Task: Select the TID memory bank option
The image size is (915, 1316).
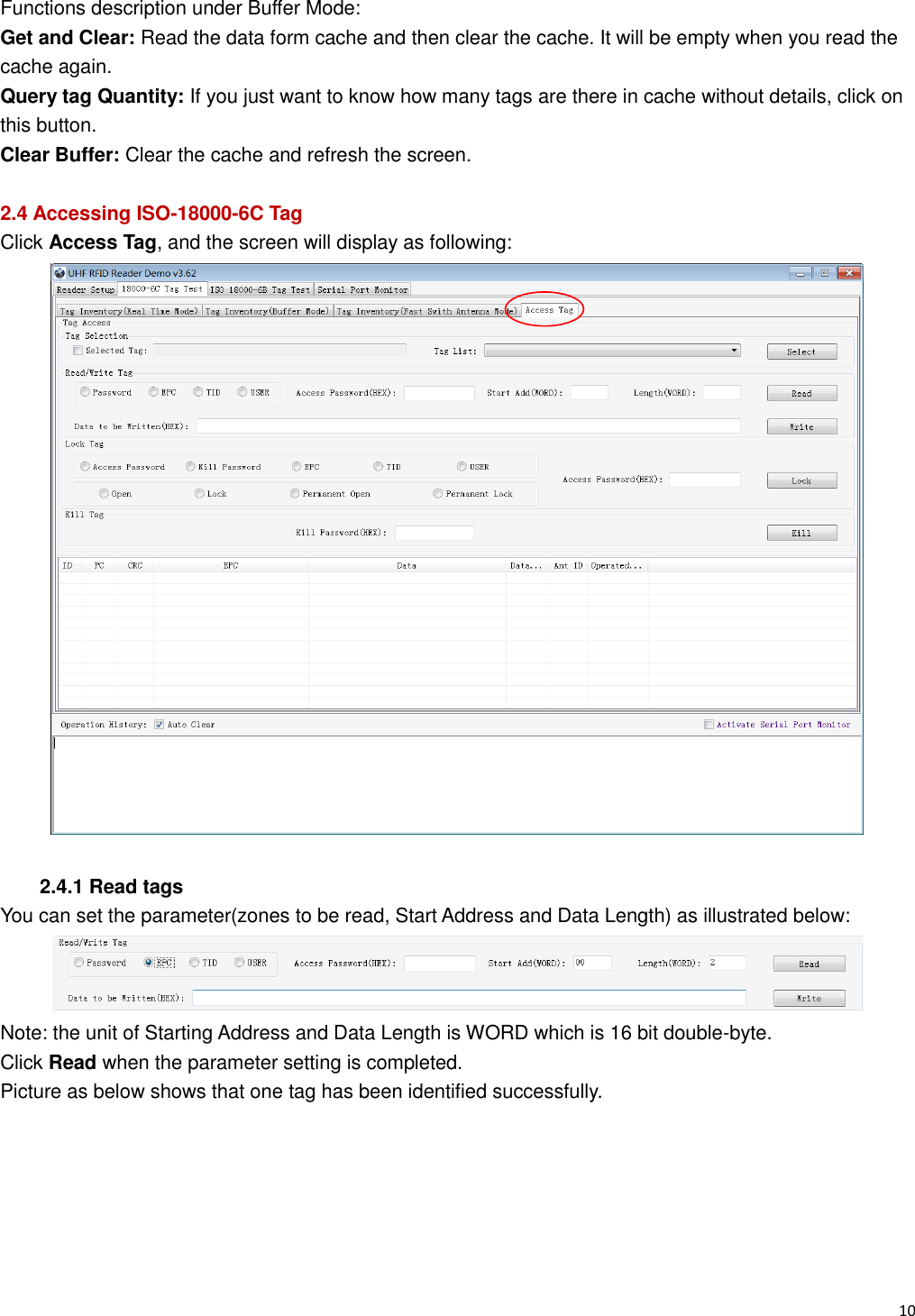Action: coord(197,392)
